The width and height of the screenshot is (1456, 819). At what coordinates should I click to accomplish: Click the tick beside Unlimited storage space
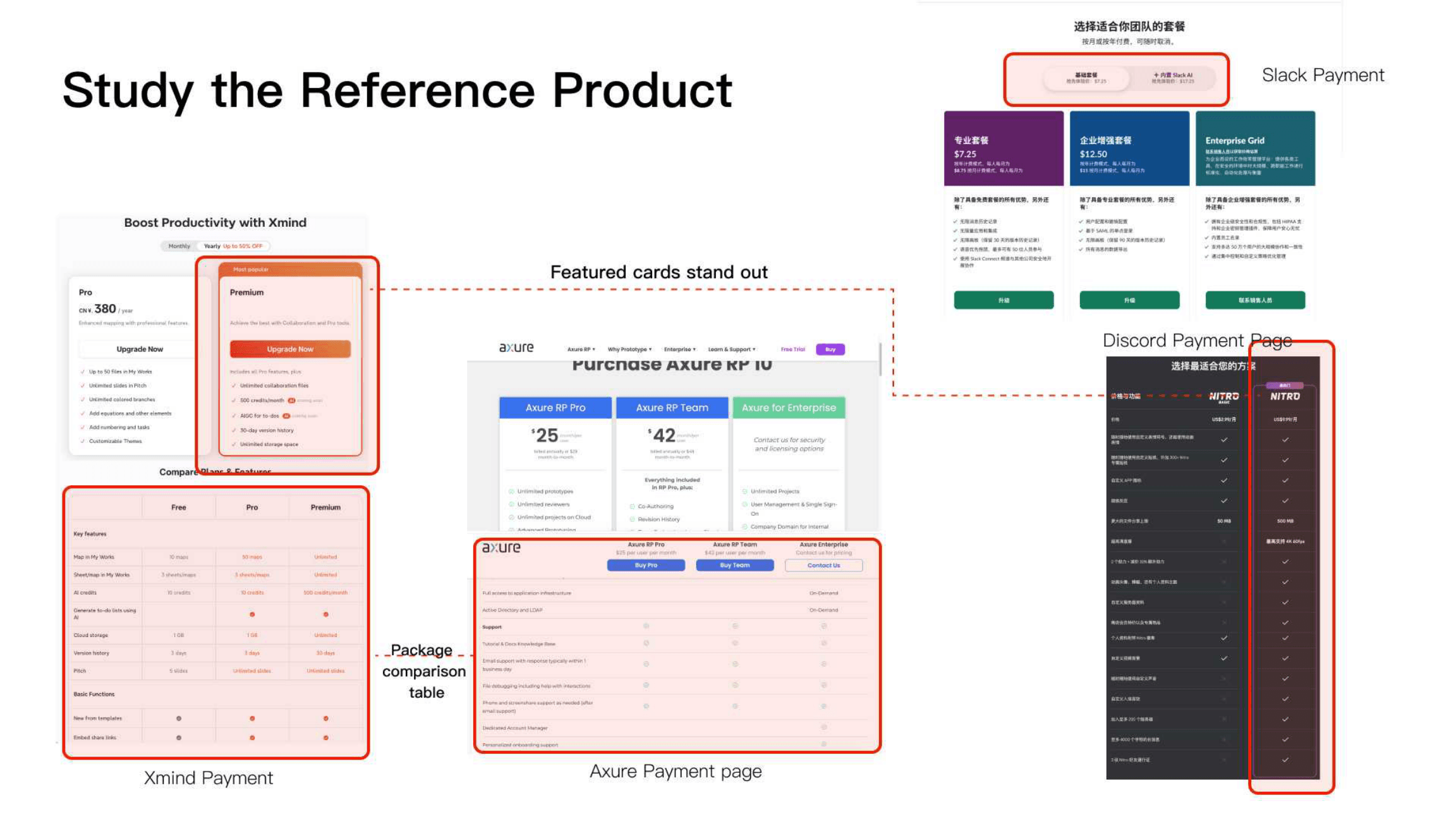(x=234, y=444)
